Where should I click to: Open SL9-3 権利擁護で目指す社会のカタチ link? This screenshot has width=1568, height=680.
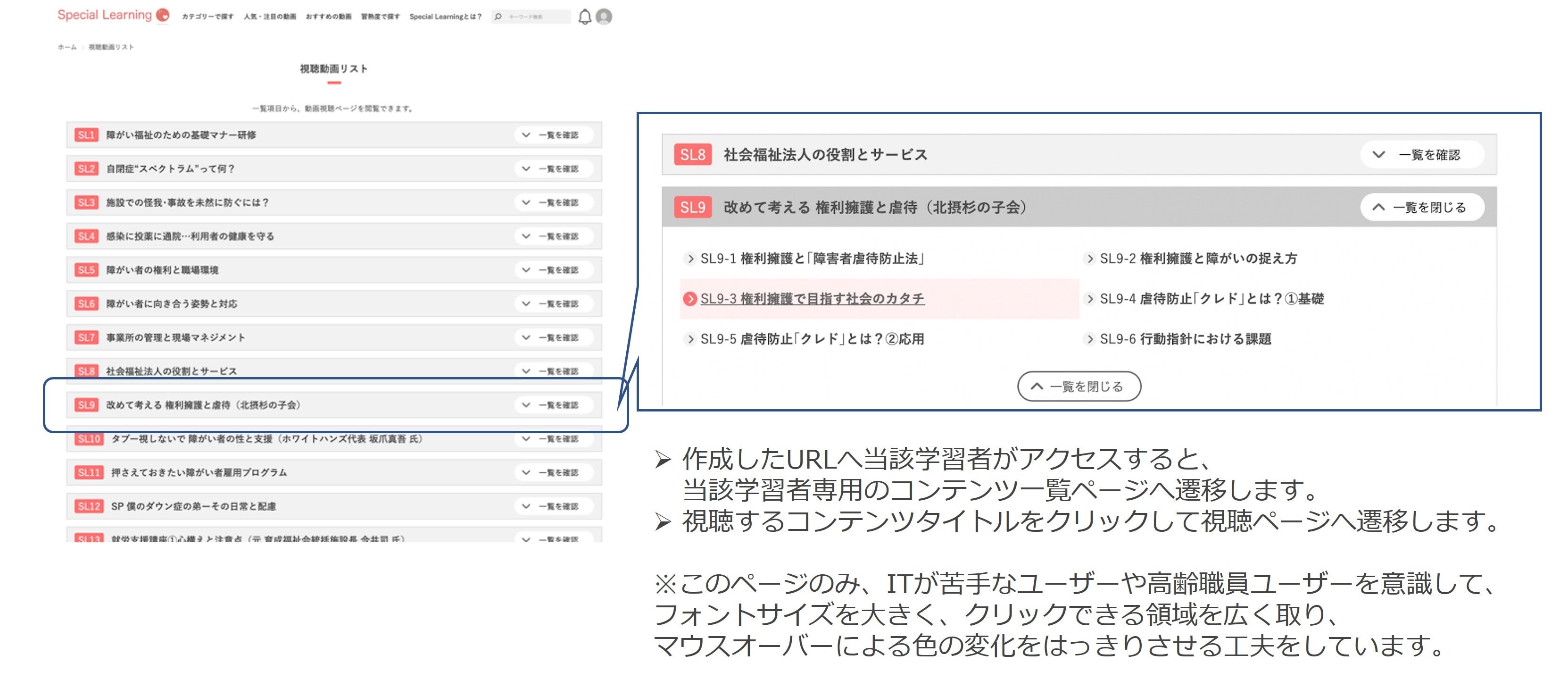[812, 299]
